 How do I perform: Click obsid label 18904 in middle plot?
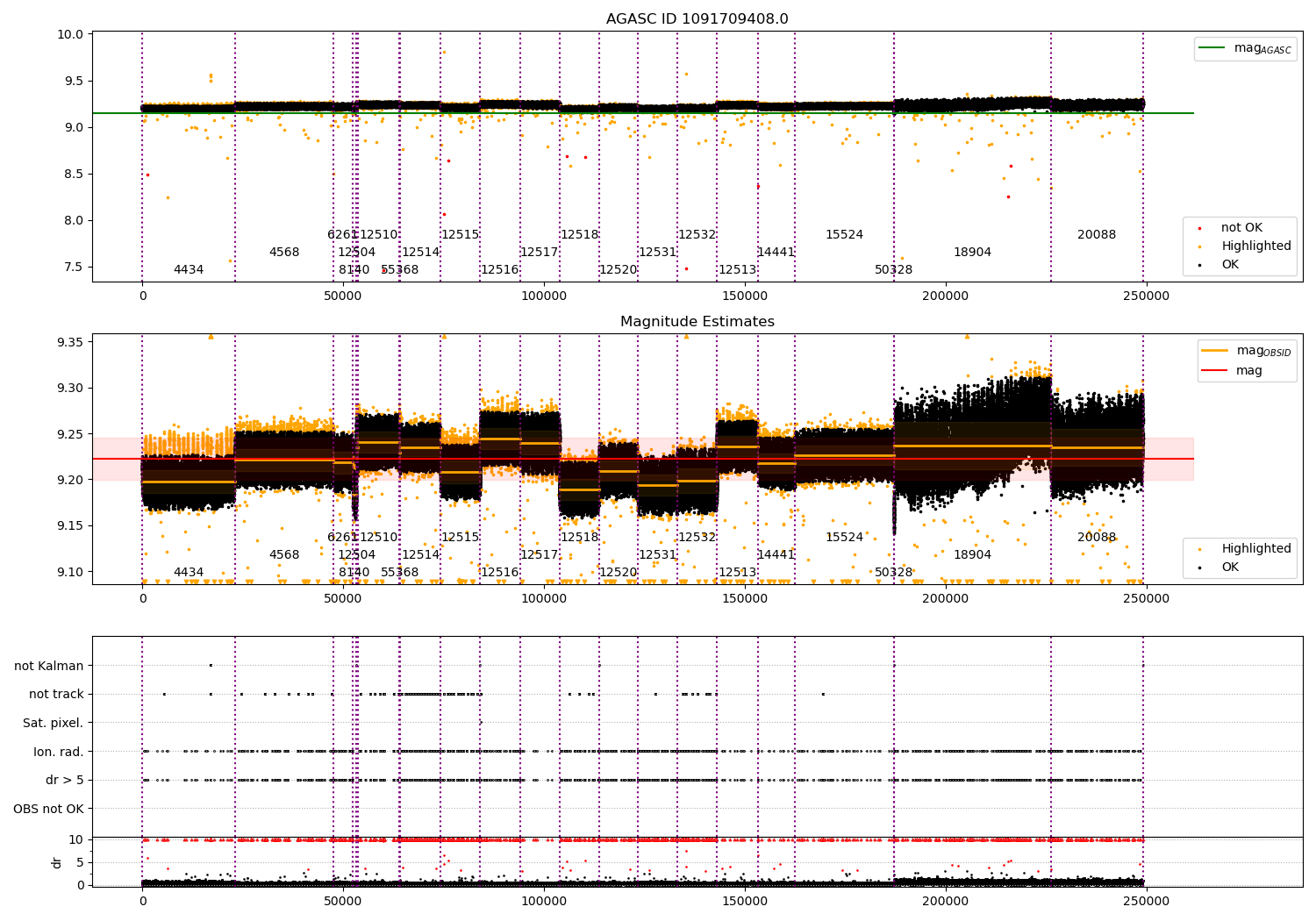[x=972, y=555]
